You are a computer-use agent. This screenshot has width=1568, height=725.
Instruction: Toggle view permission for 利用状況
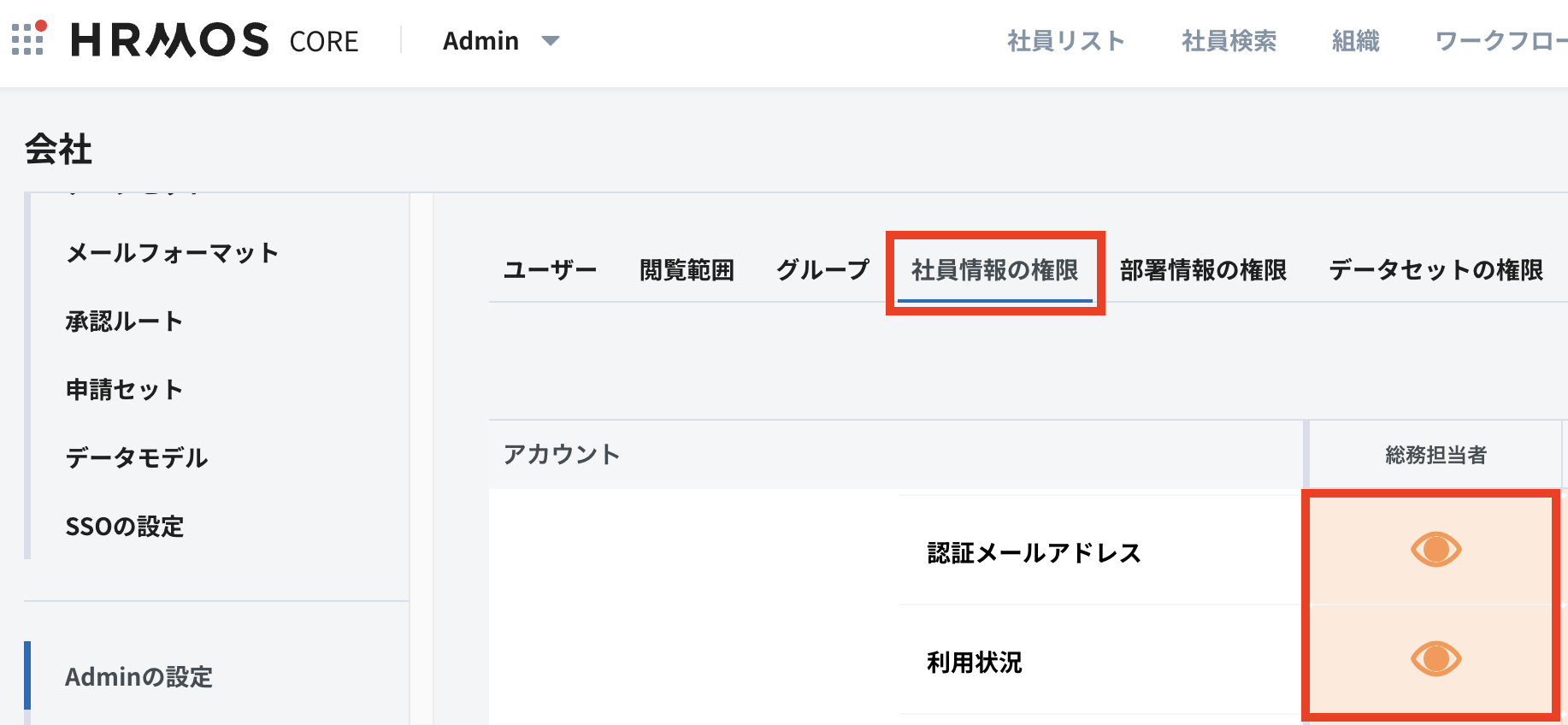(x=1435, y=659)
